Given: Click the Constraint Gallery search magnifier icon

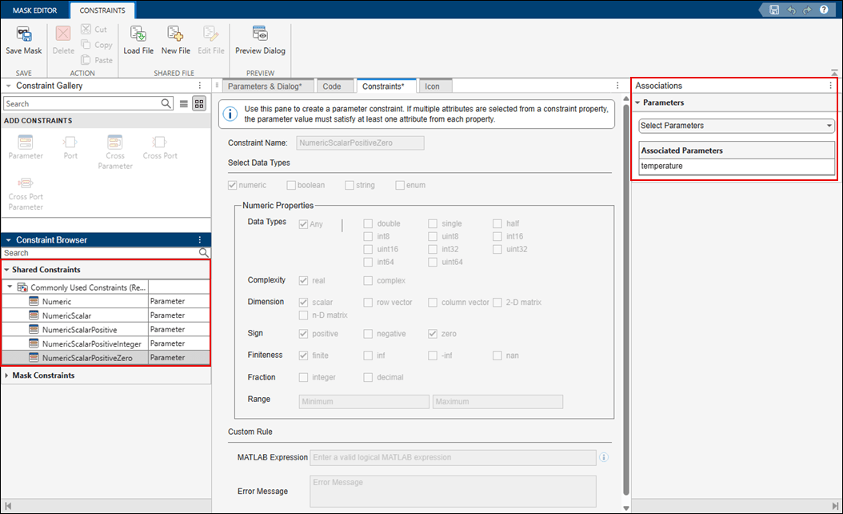Looking at the screenshot, I should (x=166, y=103).
